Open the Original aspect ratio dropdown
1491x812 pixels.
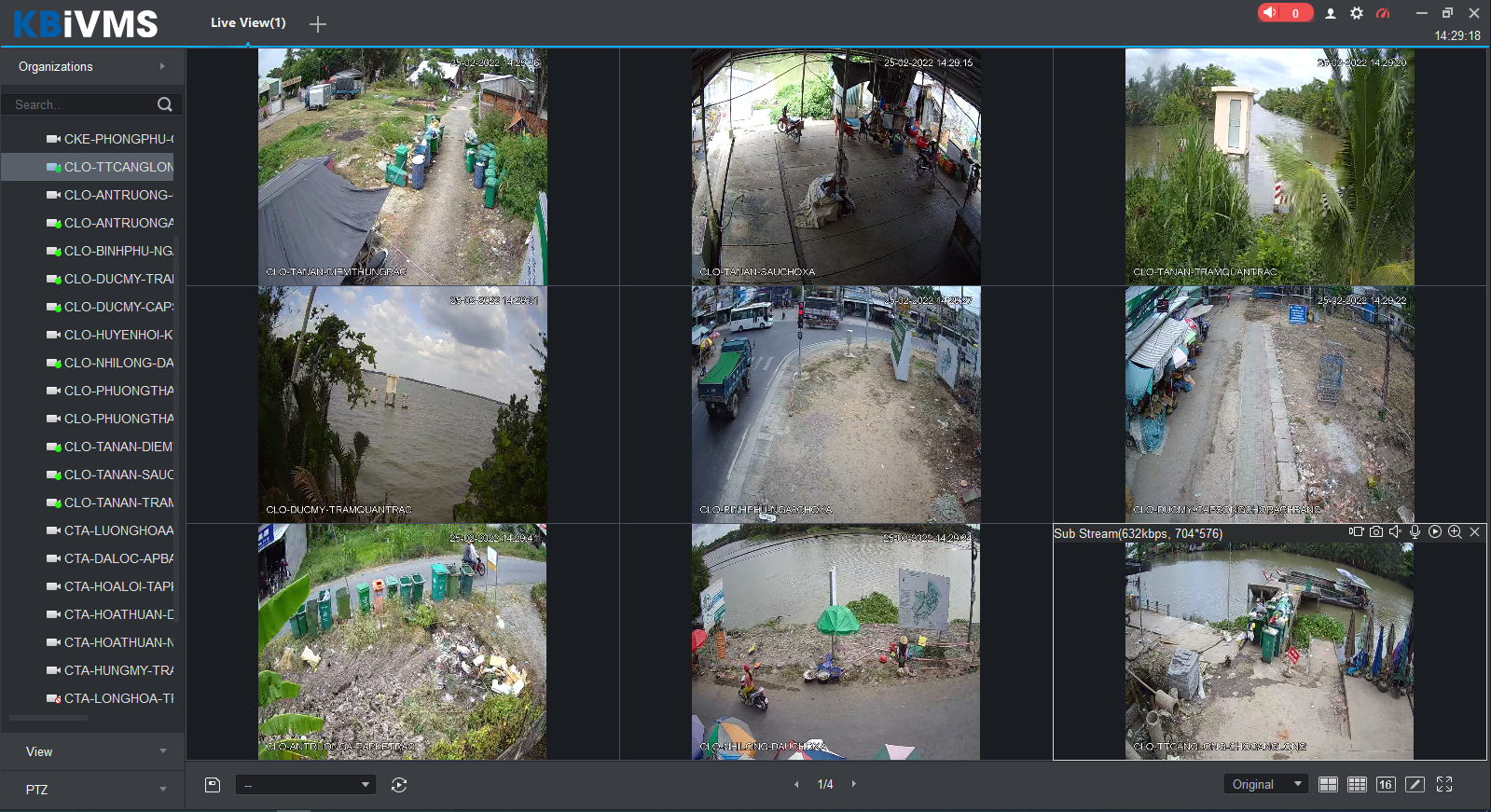1265,784
